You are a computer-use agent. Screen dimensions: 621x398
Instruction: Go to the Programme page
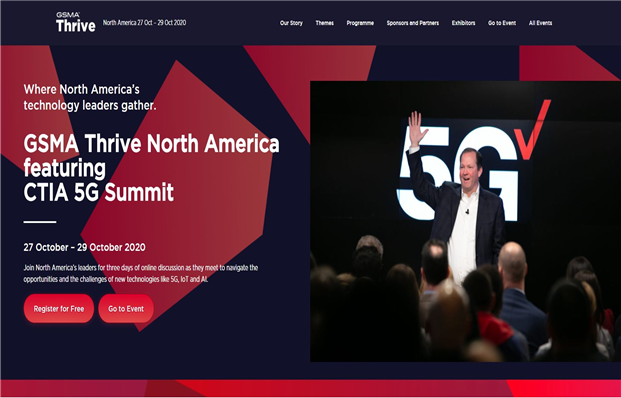tap(360, 23)
